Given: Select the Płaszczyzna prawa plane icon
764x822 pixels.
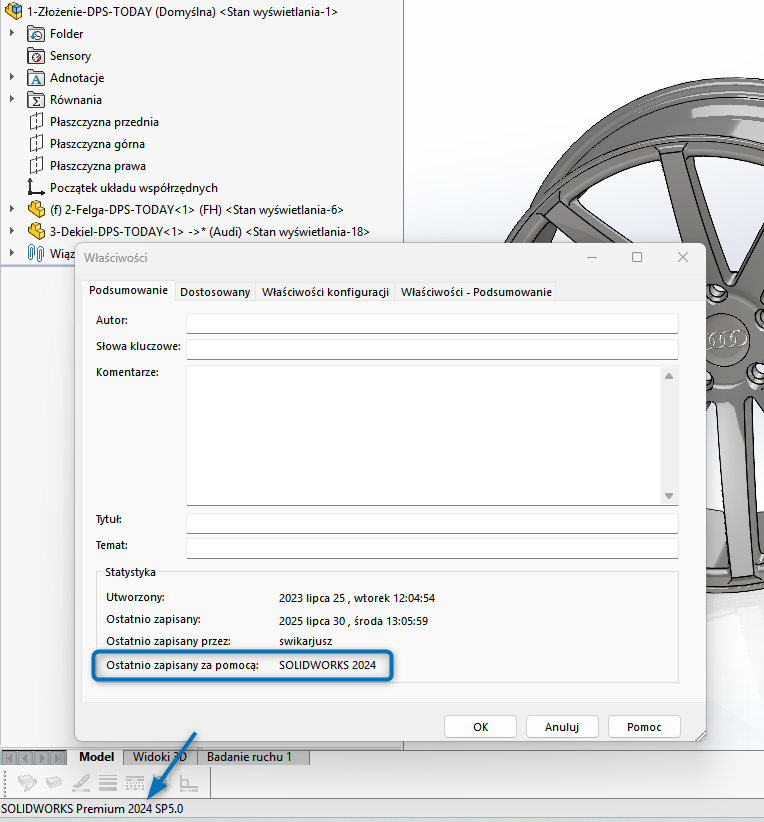Looking at the screenshot, I should 36,166.
